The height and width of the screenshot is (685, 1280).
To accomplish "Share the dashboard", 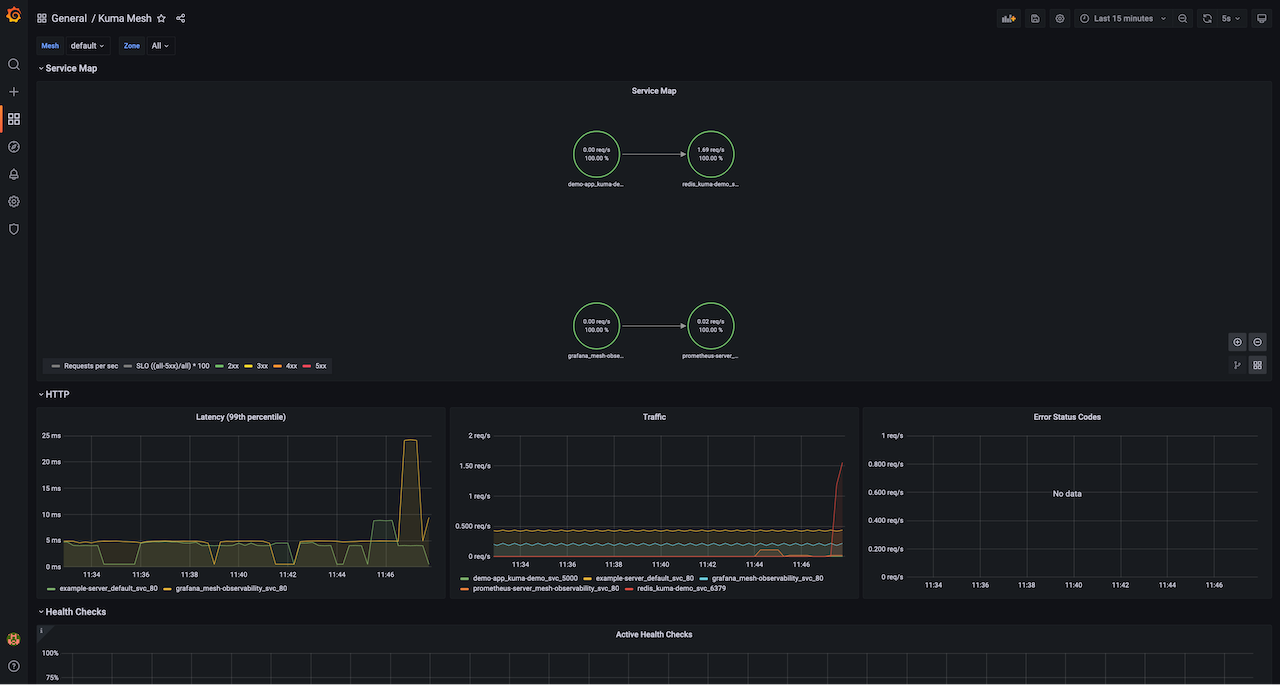I will click(180, 18).
